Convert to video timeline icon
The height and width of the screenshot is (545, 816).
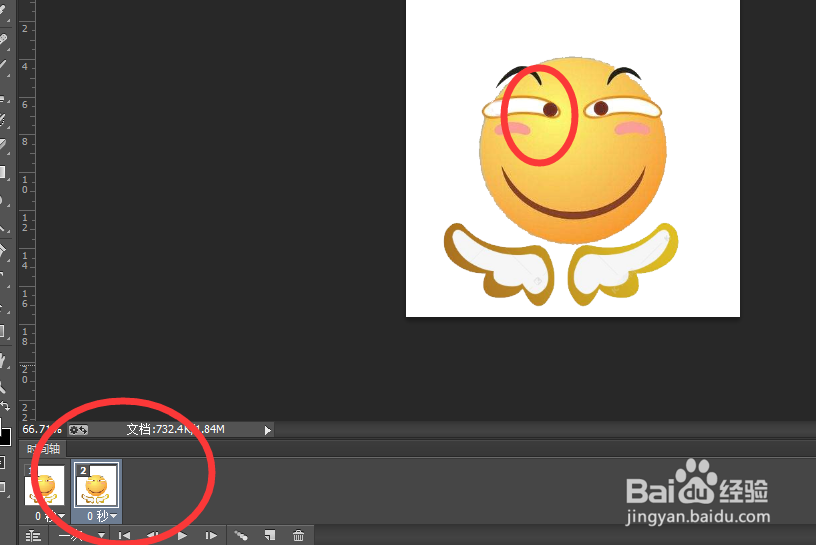(33, 536)
